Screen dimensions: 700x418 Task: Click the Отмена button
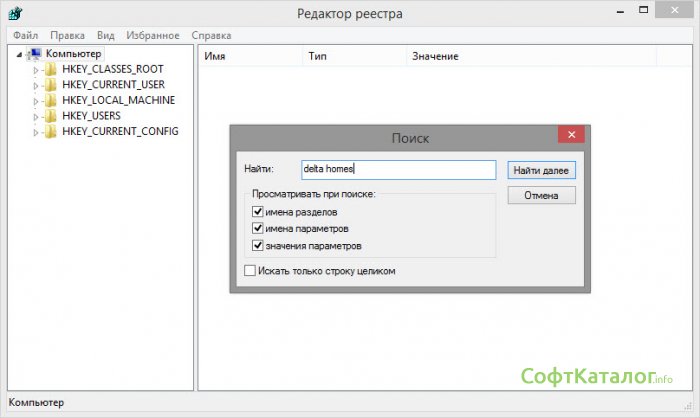tap(540, 196)
